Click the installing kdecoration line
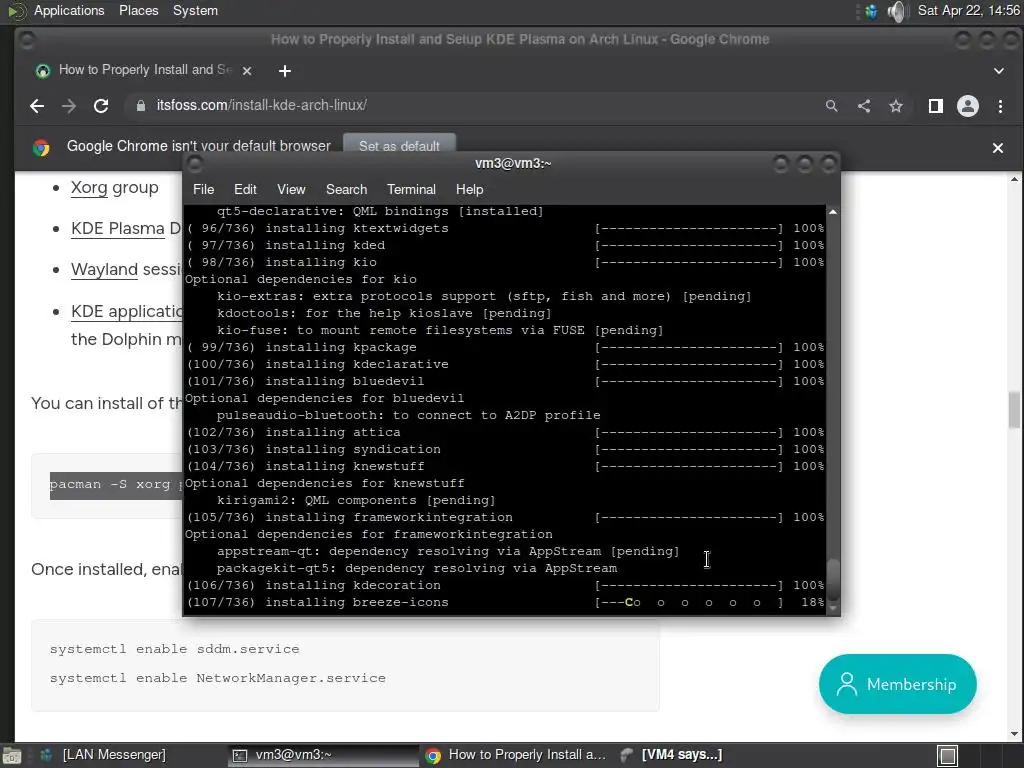This screenshot has width=1024, height=768. coord(505,585)
